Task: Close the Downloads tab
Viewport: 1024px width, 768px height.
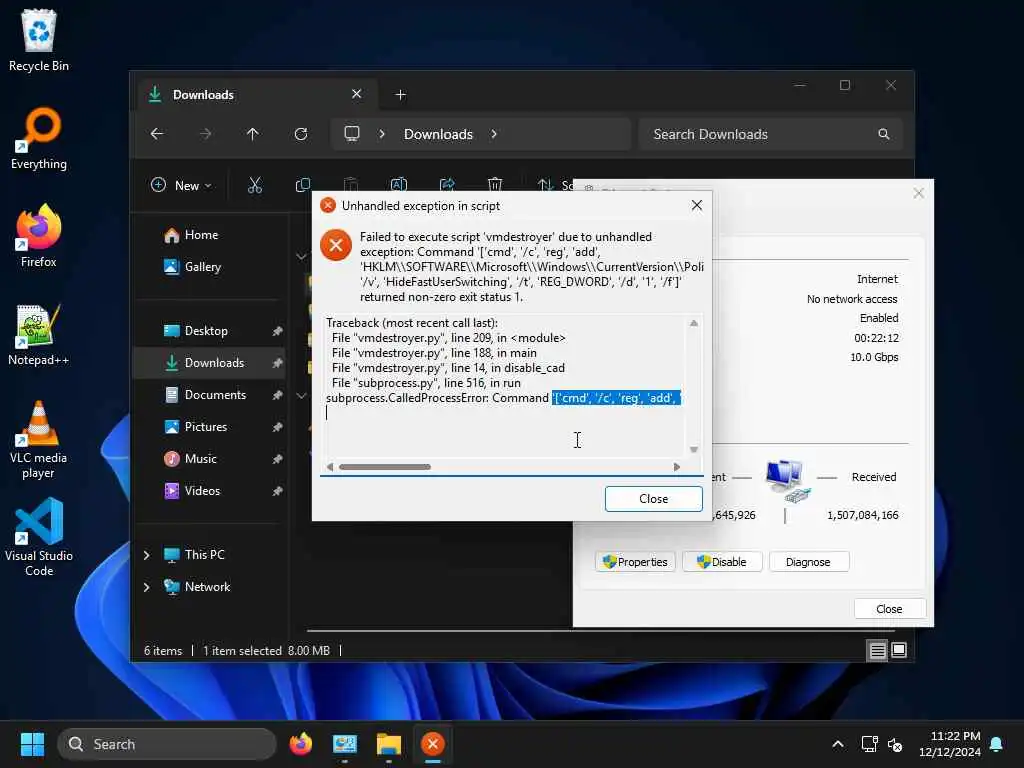Action: [x=357, y=94]
